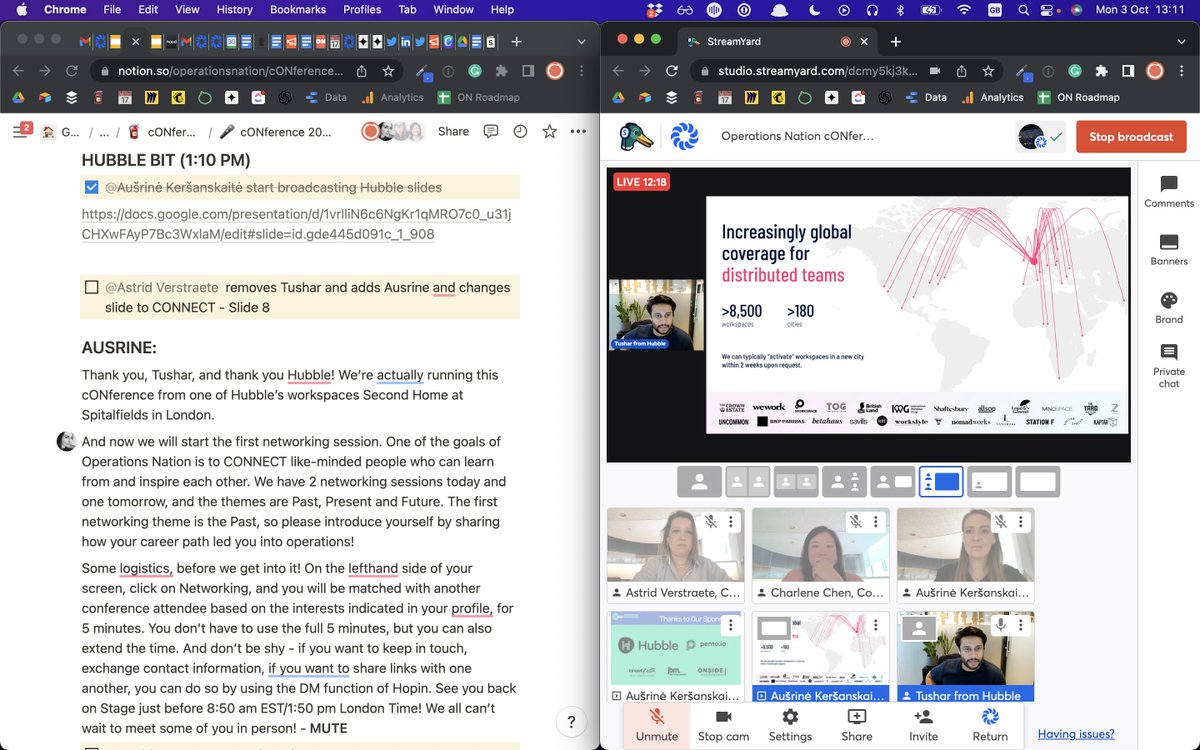
Task: Click Astrid Verstraete's muted mic icon
Action: (x=711, y=522)
